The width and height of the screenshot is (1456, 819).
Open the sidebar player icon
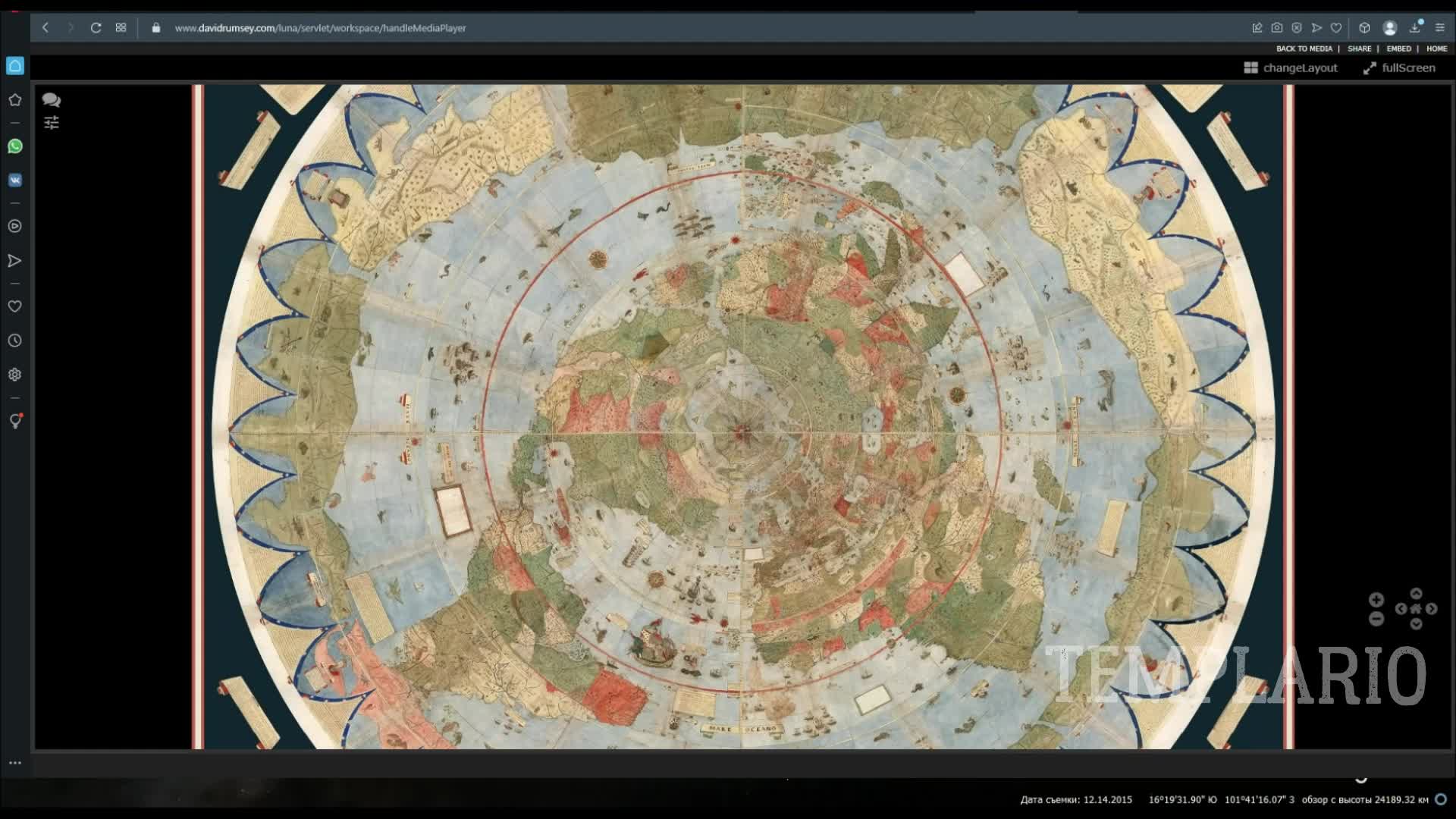[15, 226]
